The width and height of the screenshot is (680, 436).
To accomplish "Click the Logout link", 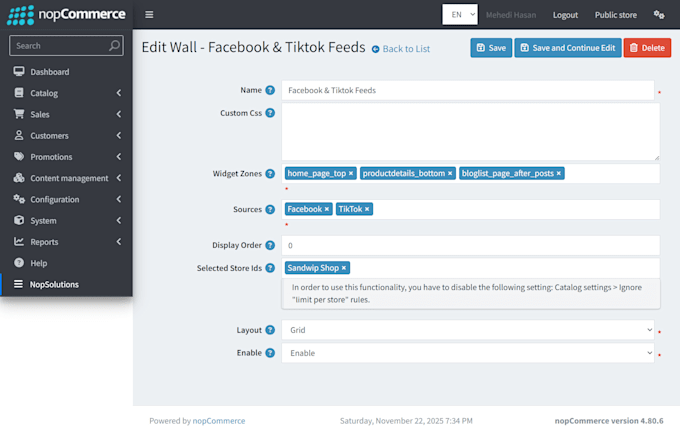I will point(565,15).
